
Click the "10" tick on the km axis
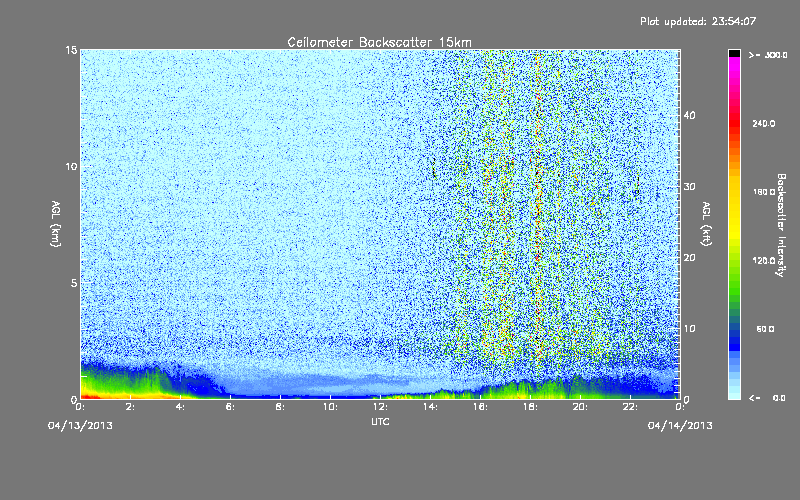[71, 166]
